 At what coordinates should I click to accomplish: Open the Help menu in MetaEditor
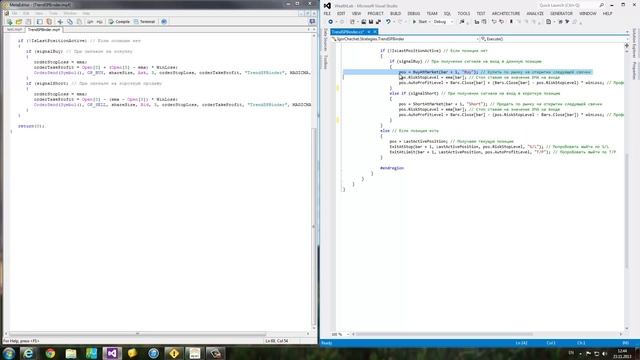pos(86,13)
